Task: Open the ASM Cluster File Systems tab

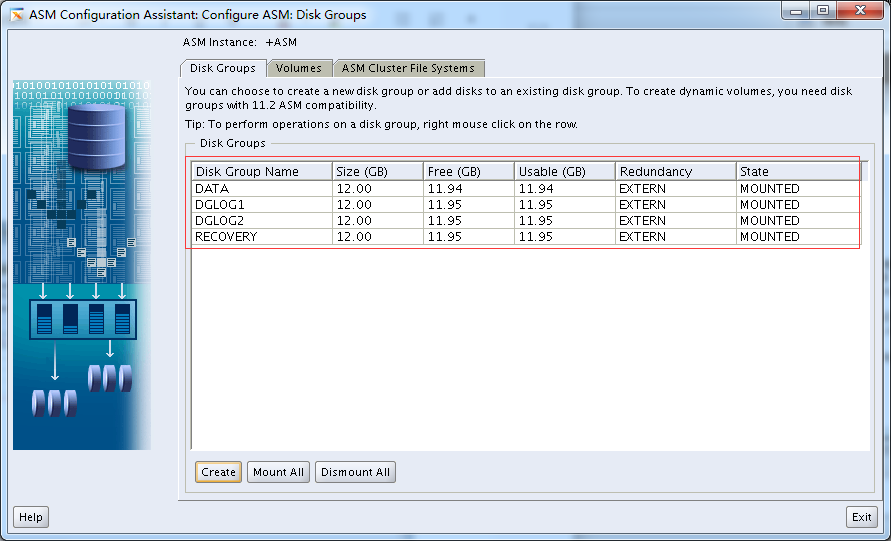Action: click(408, 68)
